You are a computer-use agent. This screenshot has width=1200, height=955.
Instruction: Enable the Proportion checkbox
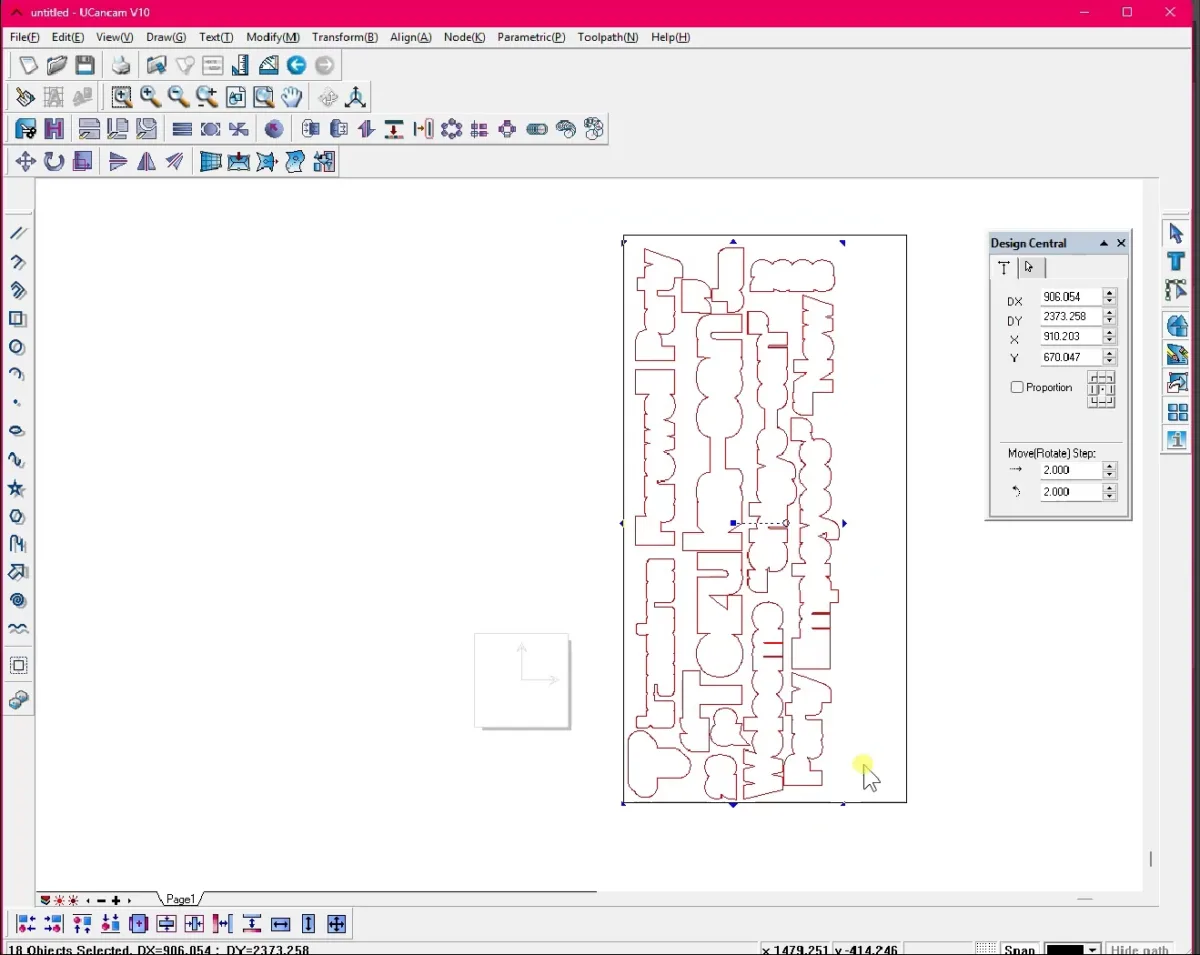click(x=1017, y=387)
